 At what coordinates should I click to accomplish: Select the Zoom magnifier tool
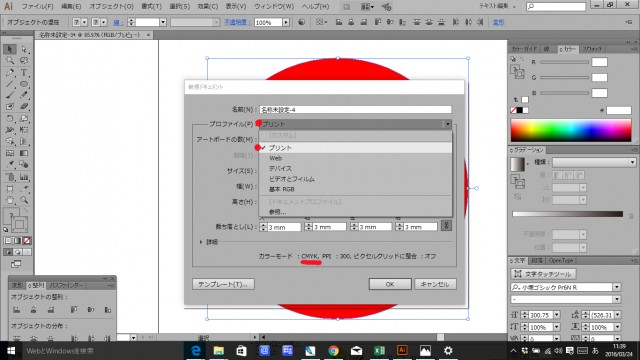pyautogui.click(x=24, y=200)
